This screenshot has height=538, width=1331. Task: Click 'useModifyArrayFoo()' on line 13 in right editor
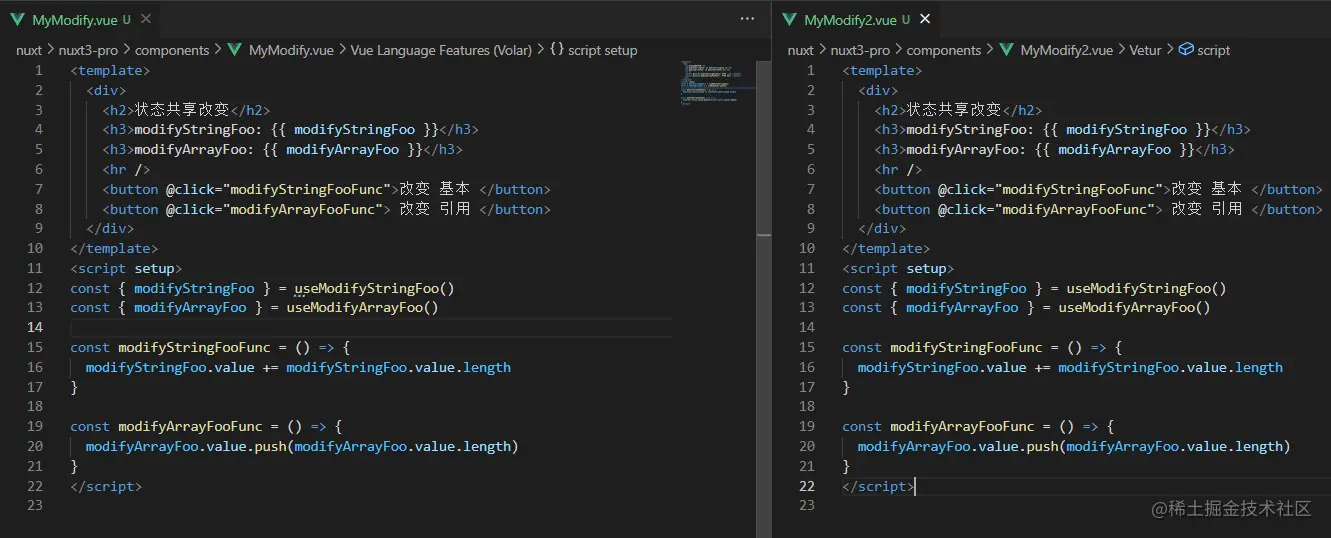coord(1134,307)
